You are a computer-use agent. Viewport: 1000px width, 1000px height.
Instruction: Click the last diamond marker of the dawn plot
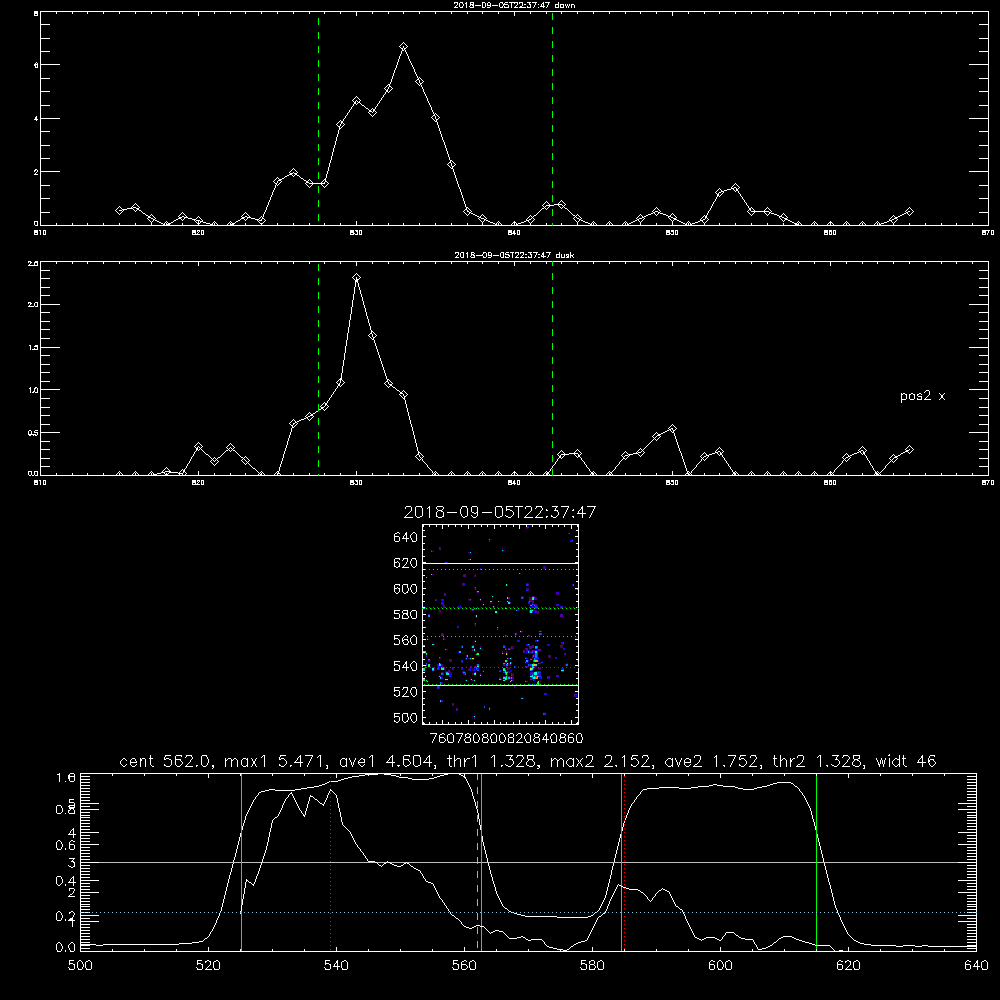[909, 211]
